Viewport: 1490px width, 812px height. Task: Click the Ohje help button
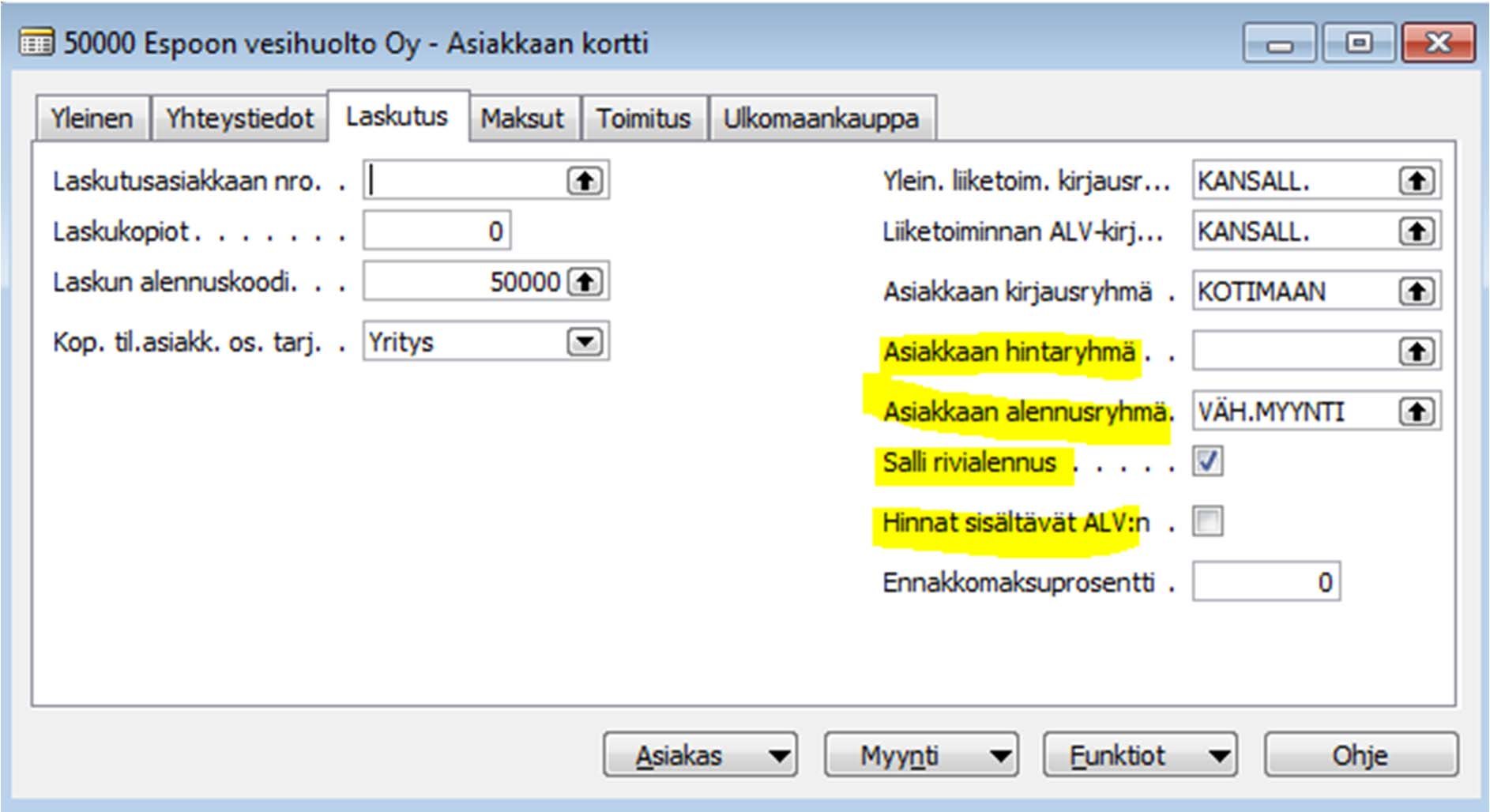(x=1360, y=756)
